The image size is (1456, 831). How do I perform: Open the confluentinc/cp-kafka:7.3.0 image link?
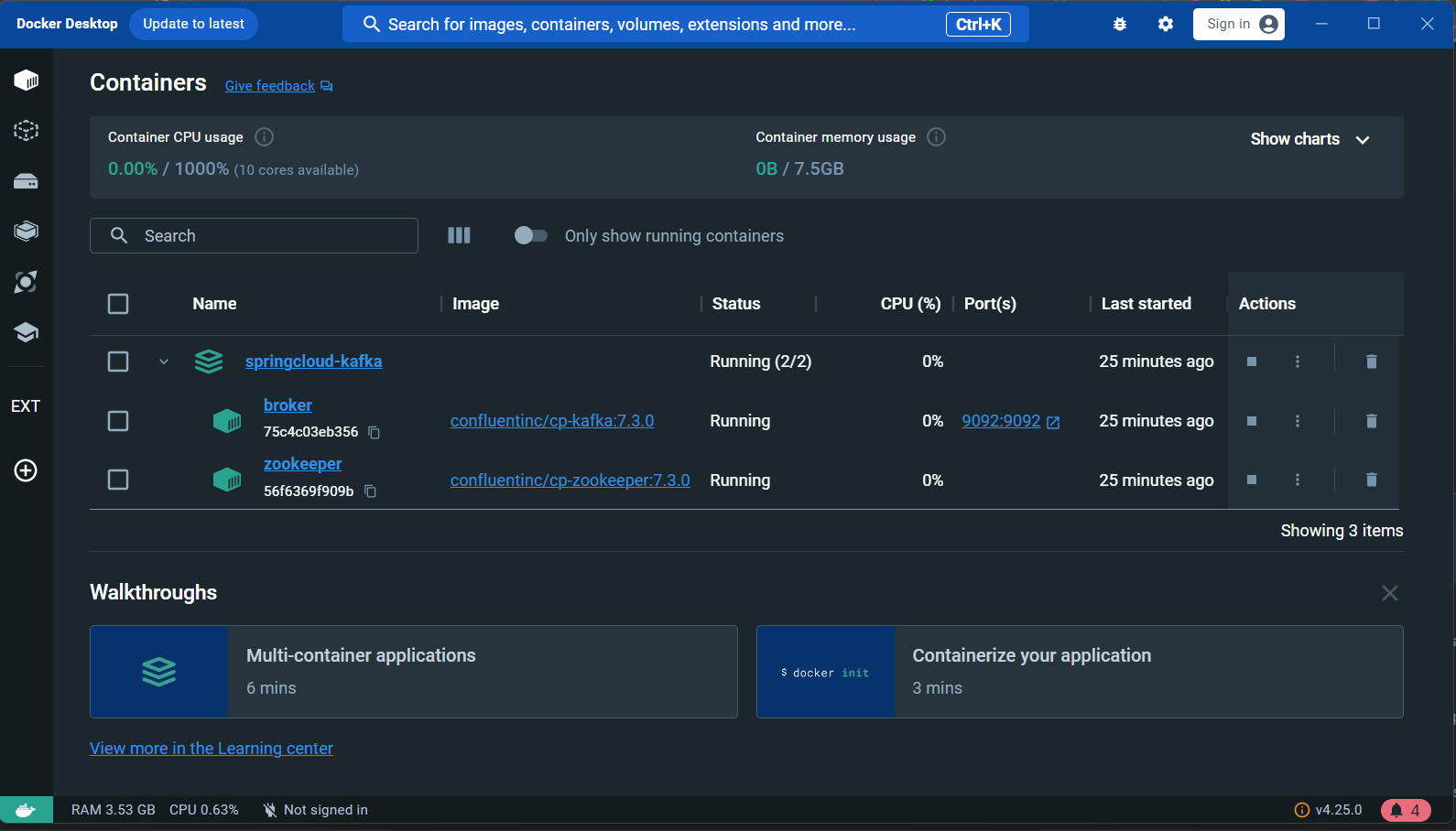(552, 421)
